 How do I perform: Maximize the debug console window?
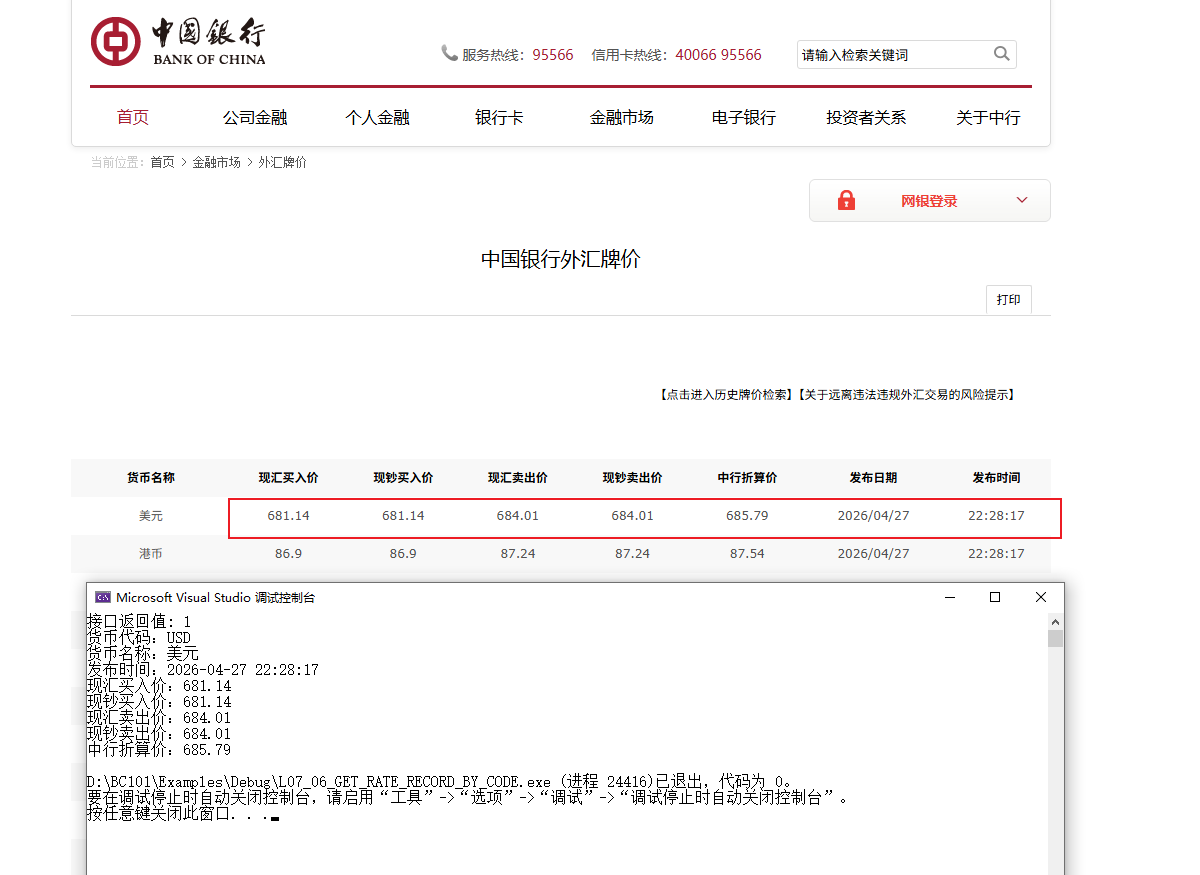(x=995, y=597)
